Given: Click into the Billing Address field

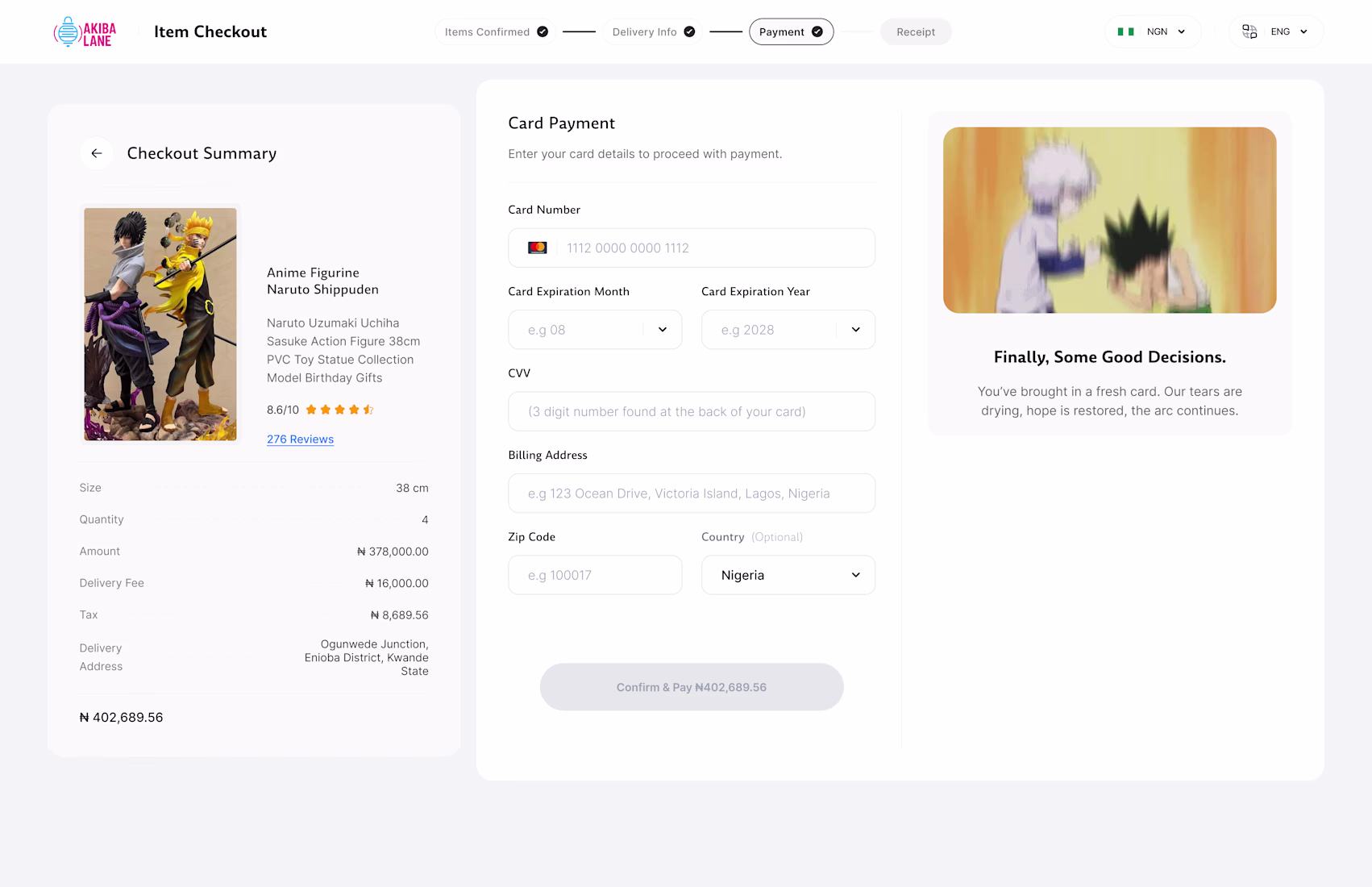Looking at the screenshot, I should (692, 493).
